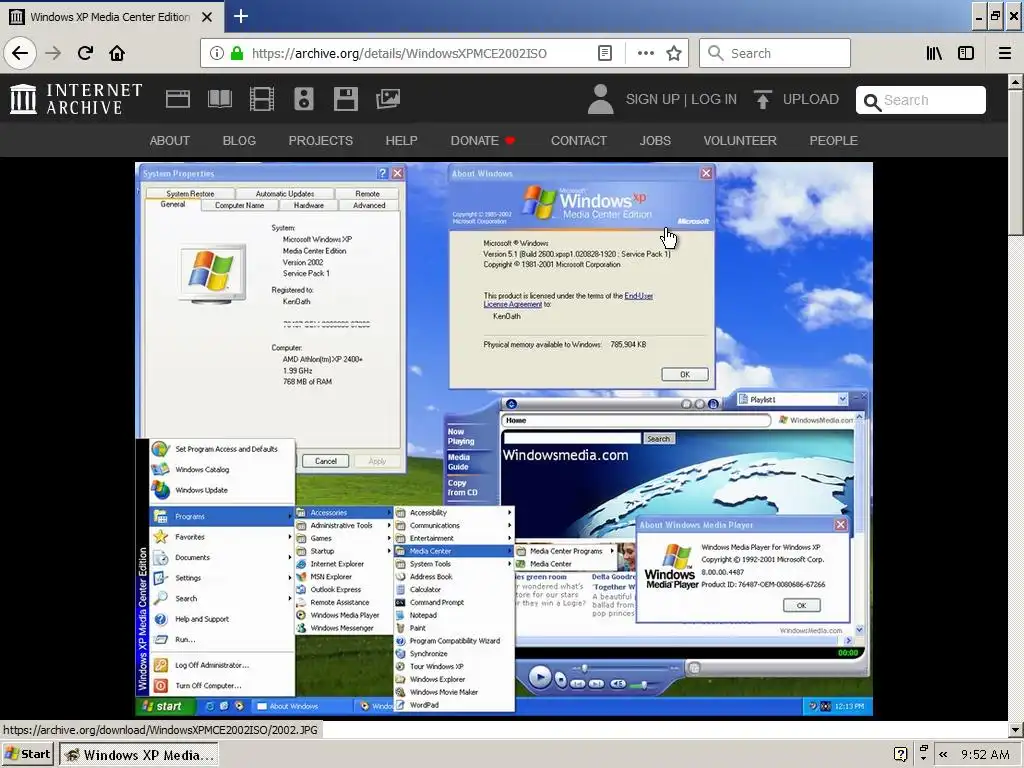Screen dimensions: 1024x768
Task: Open a new tab with the plus button
Action: point(241,16)
